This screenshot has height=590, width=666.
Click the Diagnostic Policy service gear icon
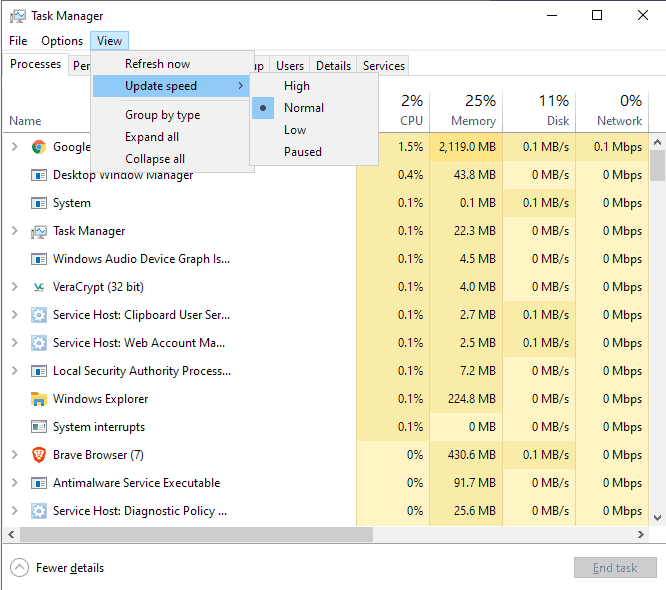click(x=39, y=511)
